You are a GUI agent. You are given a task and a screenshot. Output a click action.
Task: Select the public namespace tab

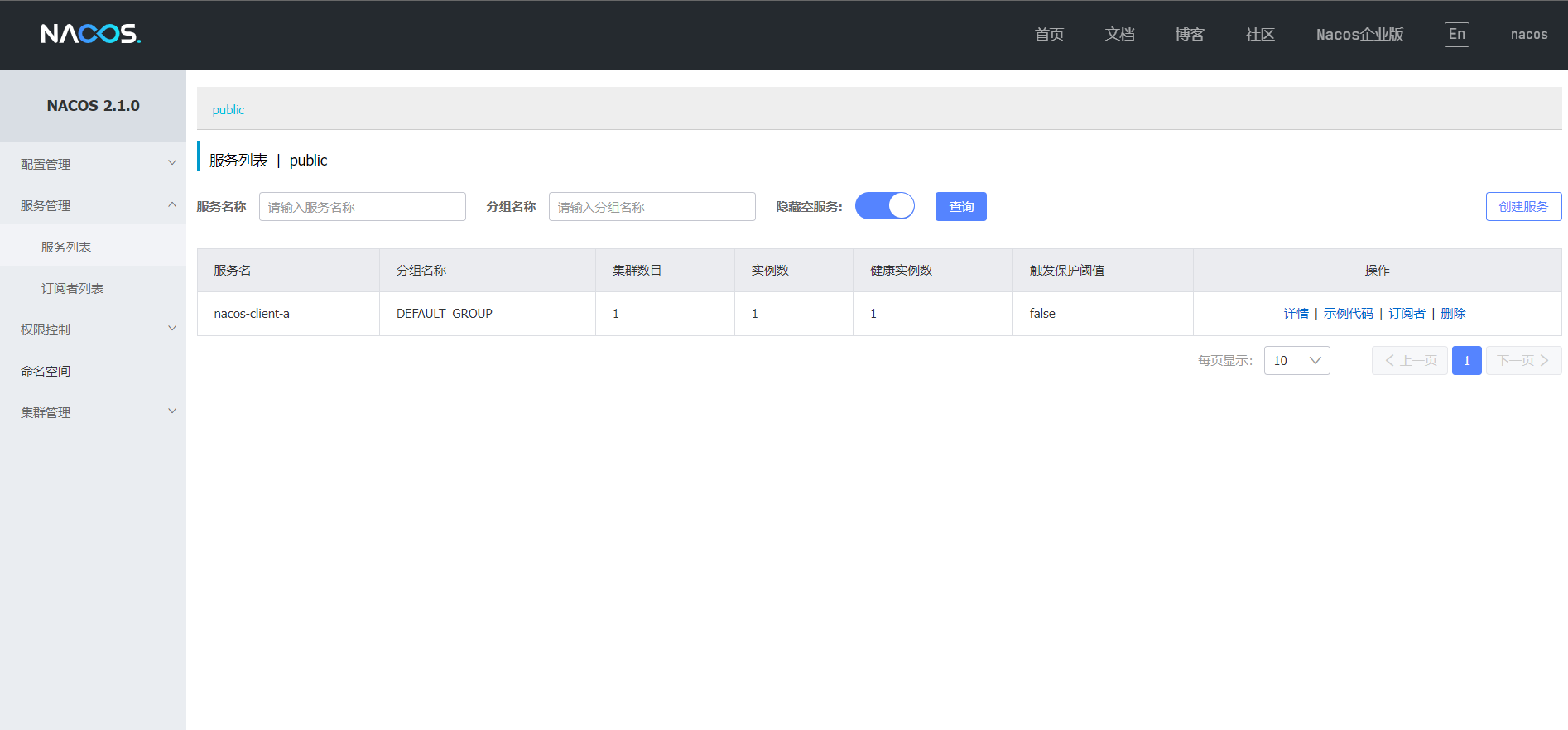pos(228,110)
